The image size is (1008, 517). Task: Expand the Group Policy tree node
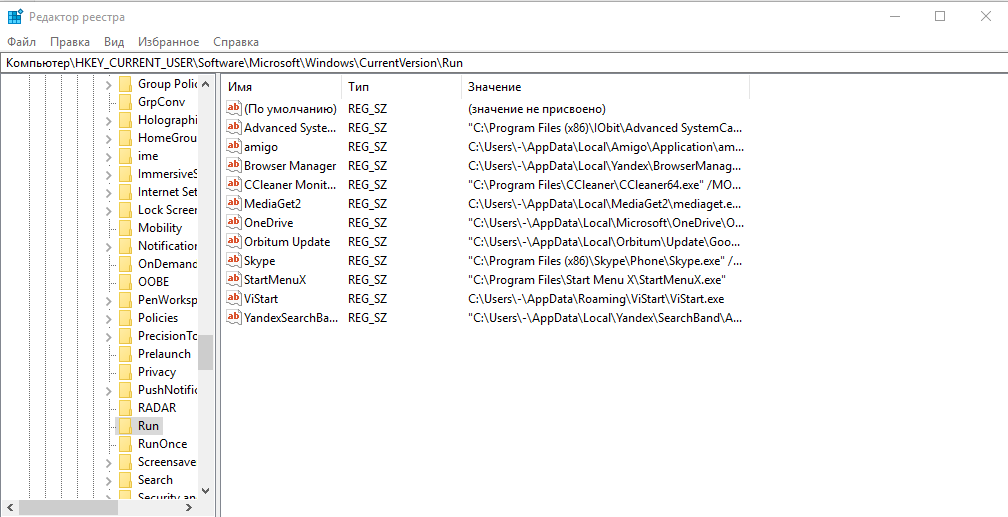[108, 84]
